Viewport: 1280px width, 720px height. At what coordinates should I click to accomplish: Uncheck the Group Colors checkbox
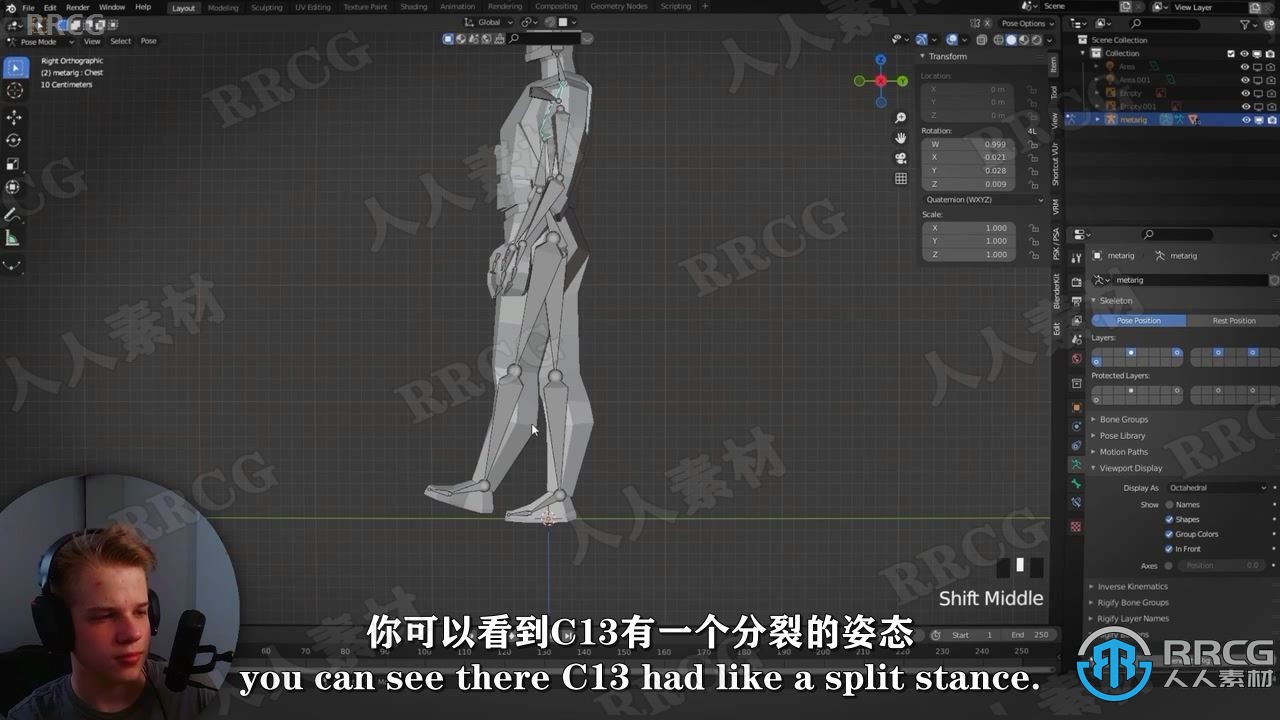click(1169, 534)
